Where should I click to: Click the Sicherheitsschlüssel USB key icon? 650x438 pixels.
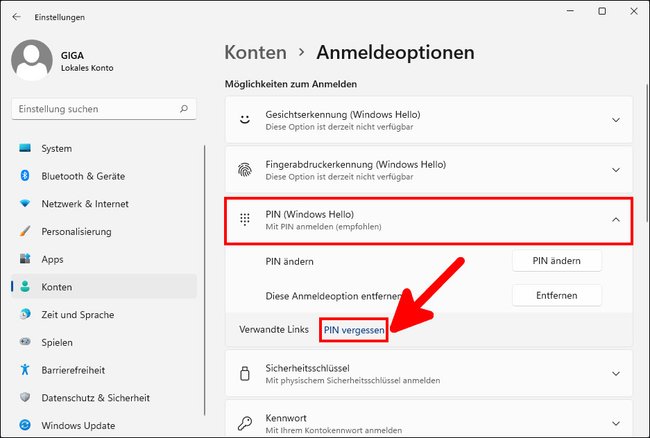(245, 373)
